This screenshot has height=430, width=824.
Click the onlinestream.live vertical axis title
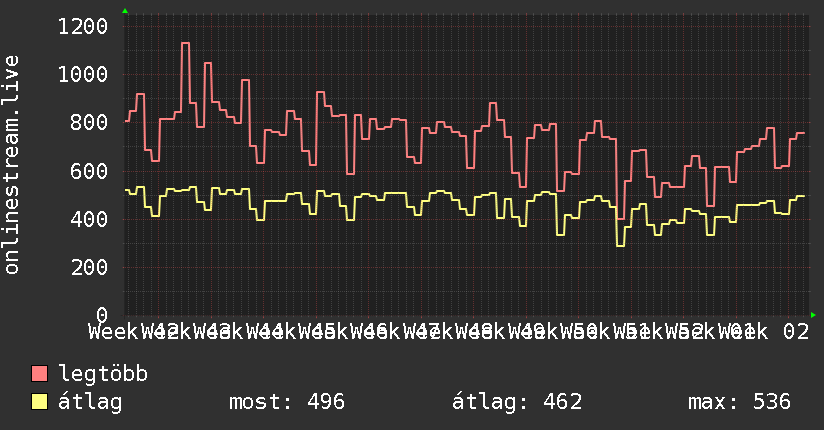12,165
